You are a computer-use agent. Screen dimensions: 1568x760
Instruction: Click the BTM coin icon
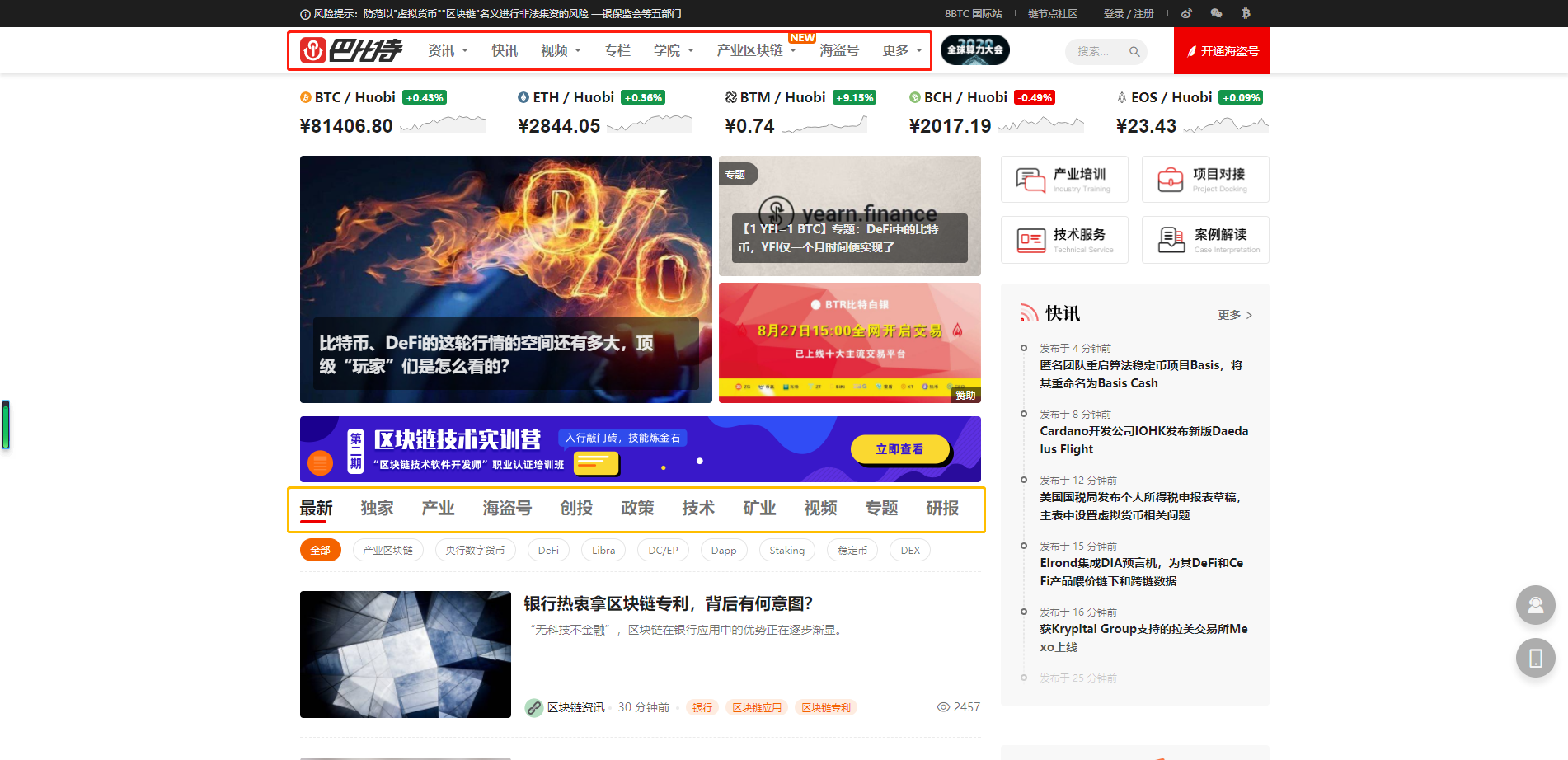pos(730,97)
